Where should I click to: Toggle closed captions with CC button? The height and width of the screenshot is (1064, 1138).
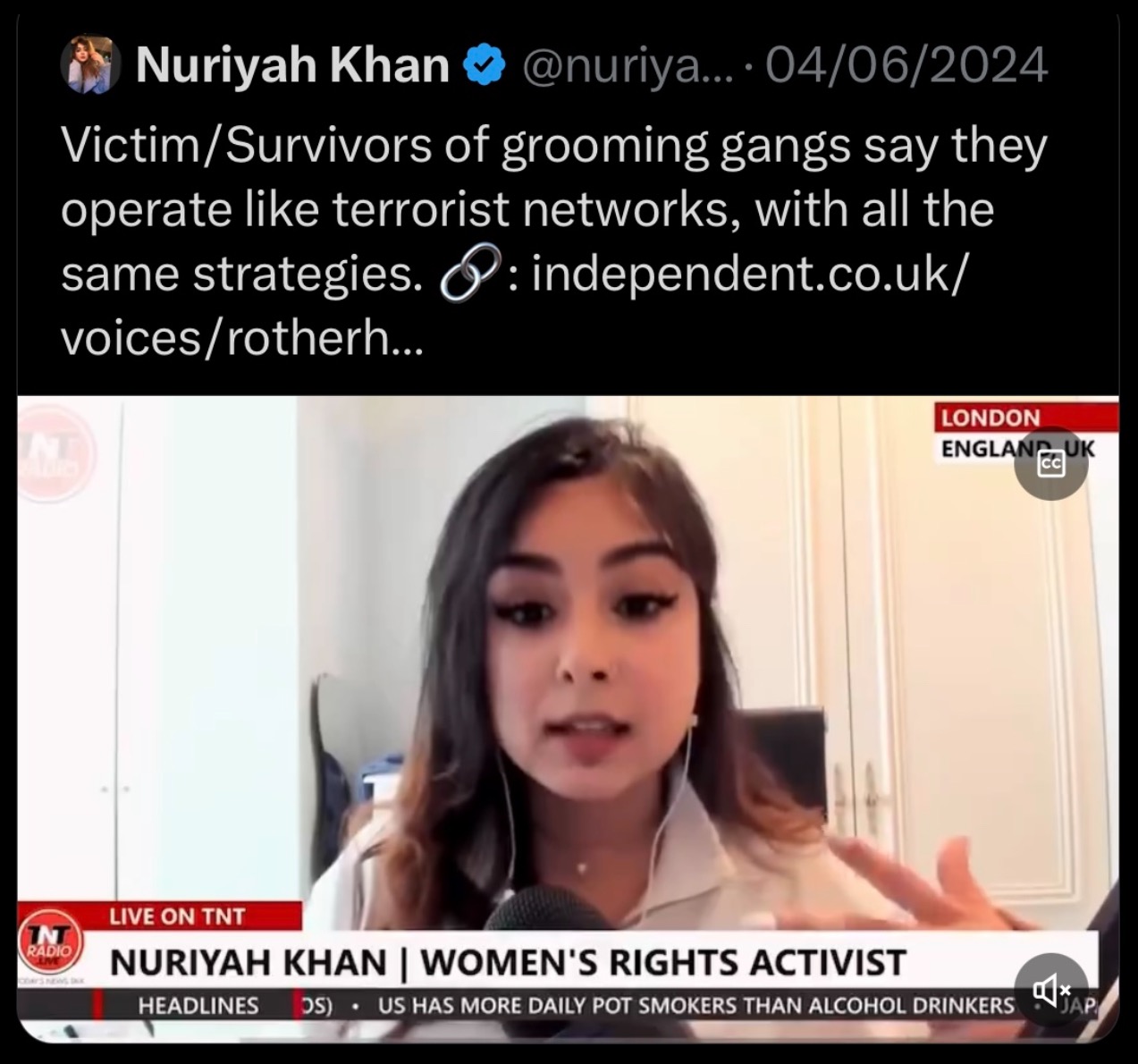coord(1050,463)
